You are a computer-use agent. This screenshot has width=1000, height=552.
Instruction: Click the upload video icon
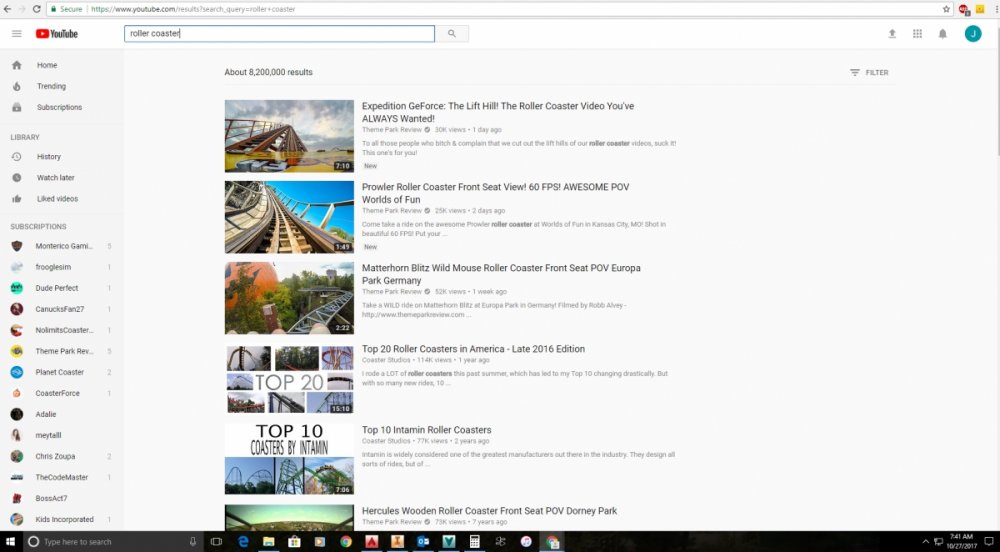coord(892,34)
